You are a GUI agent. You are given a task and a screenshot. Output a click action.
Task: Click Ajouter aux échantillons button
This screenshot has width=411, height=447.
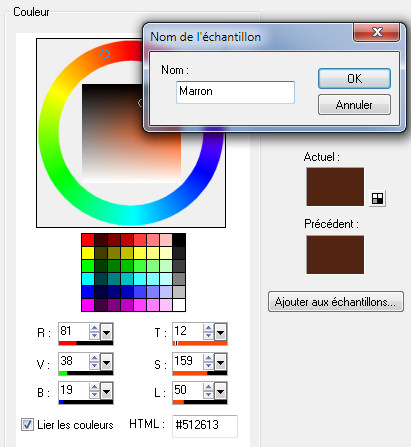pyautogui.click(x=336, y=302)
